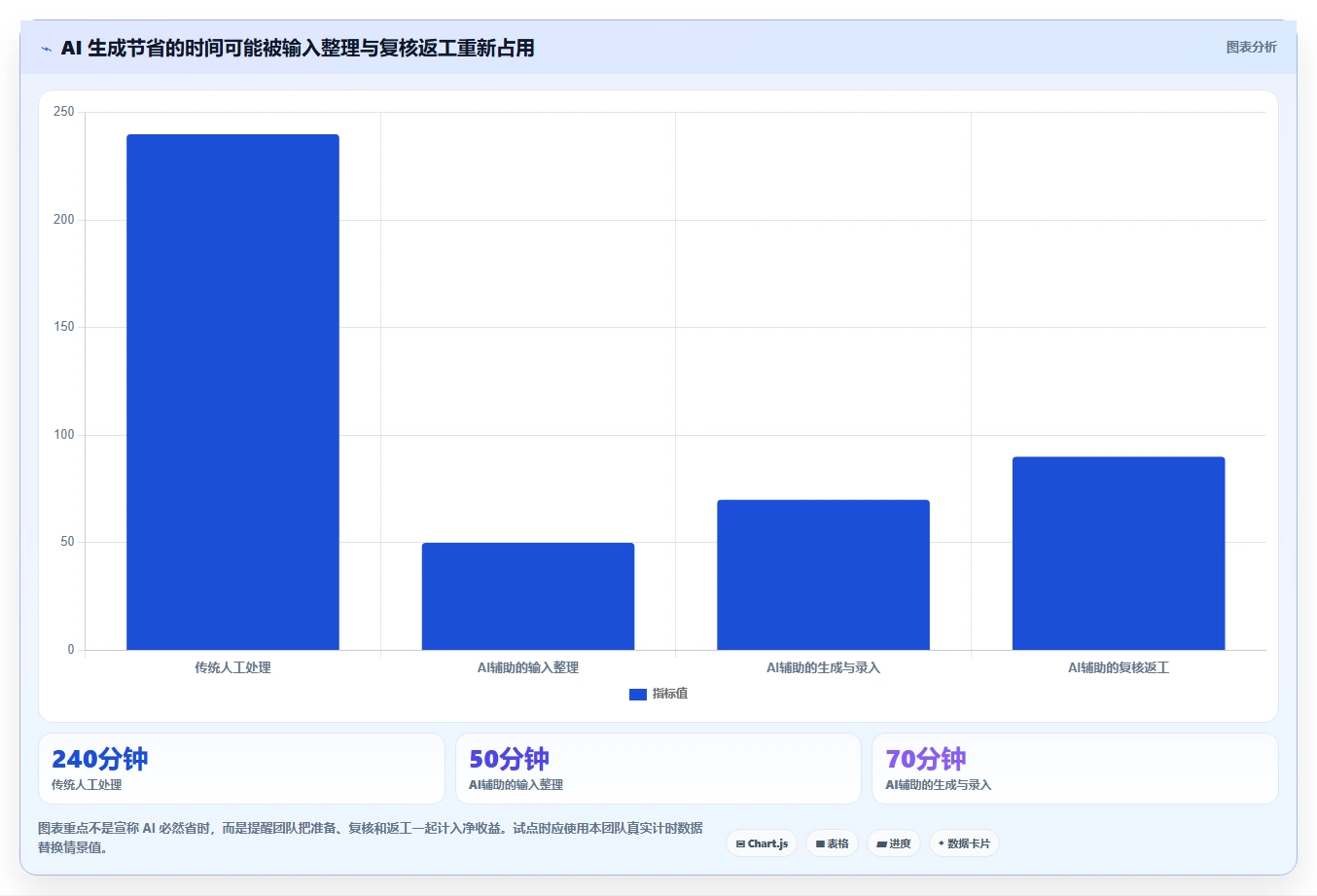Click the 指标值 legend text
This screenshot has width=1317, height=896.
pyautogui.click(x=670, y=694)
